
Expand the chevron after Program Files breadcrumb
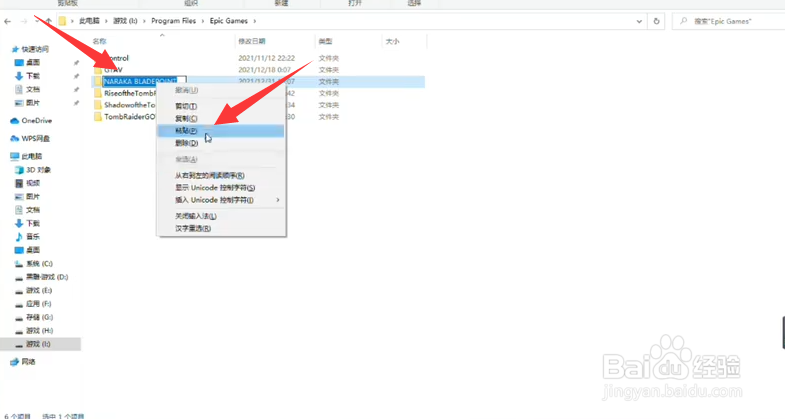click(x=203, y=21)
